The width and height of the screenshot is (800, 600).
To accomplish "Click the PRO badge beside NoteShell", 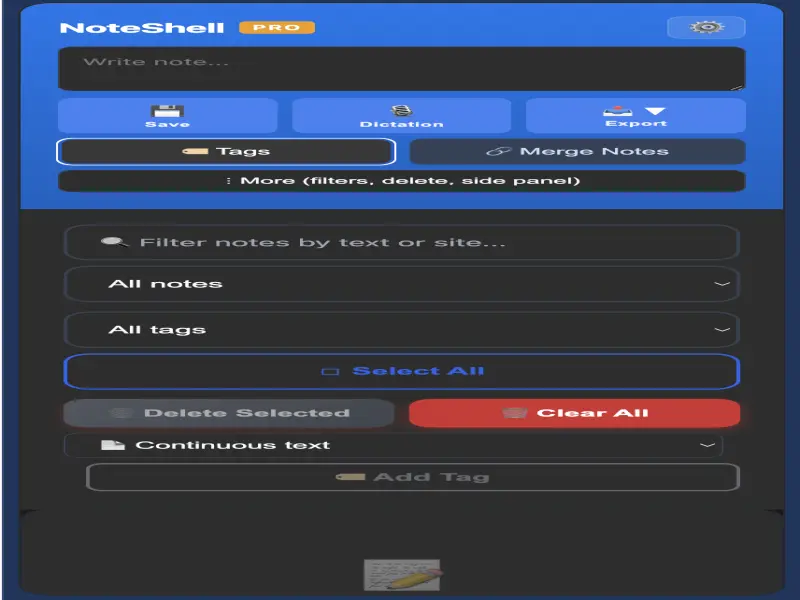I will point(277,27).
